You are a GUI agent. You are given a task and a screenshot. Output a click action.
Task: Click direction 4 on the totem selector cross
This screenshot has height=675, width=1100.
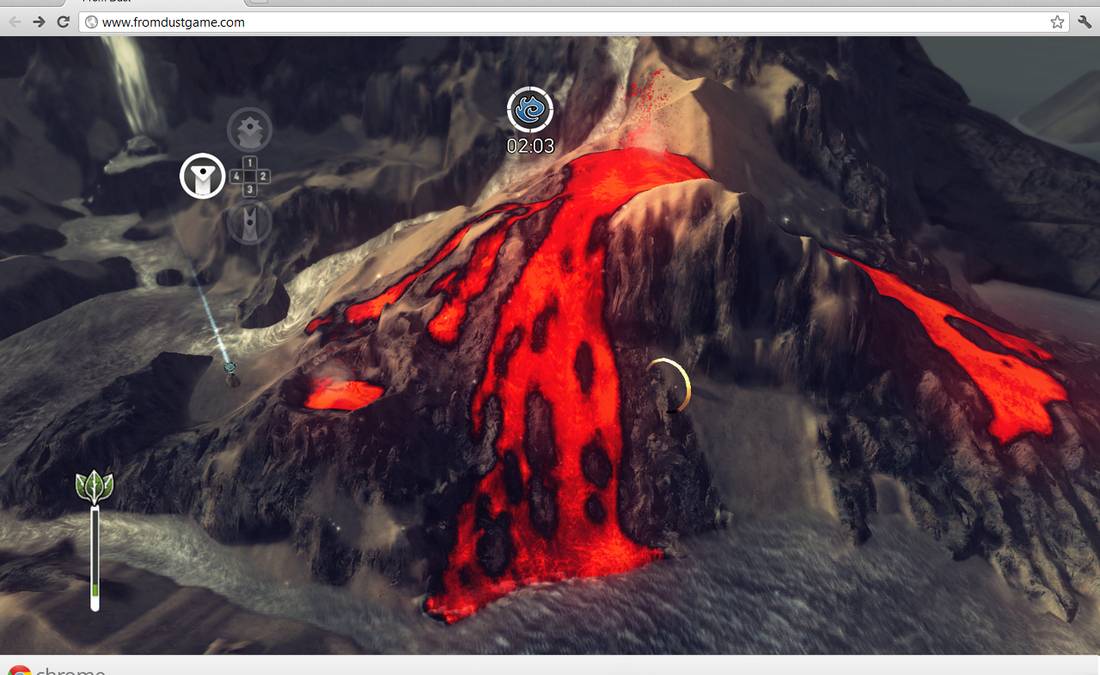pyautogui.click(x=236, y=176)
